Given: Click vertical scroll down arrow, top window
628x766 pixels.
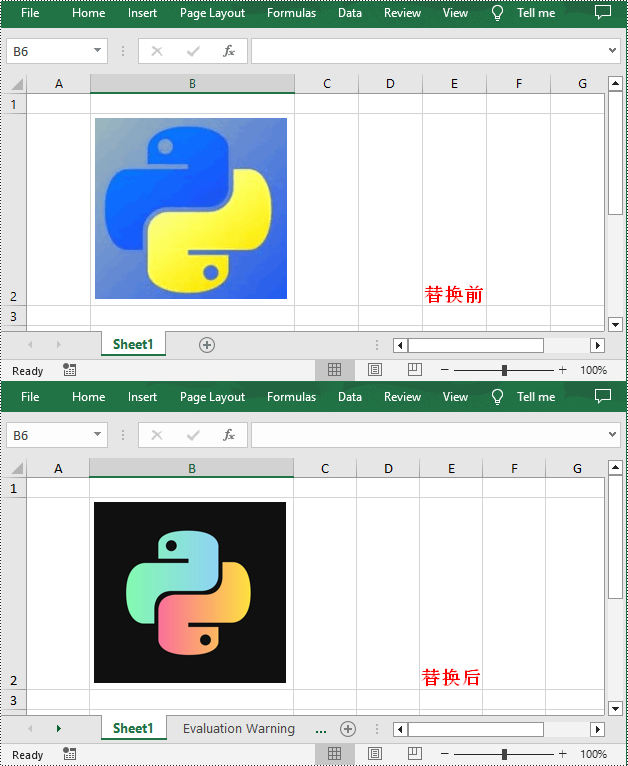Looking at the screenshot, I should 615,324.
